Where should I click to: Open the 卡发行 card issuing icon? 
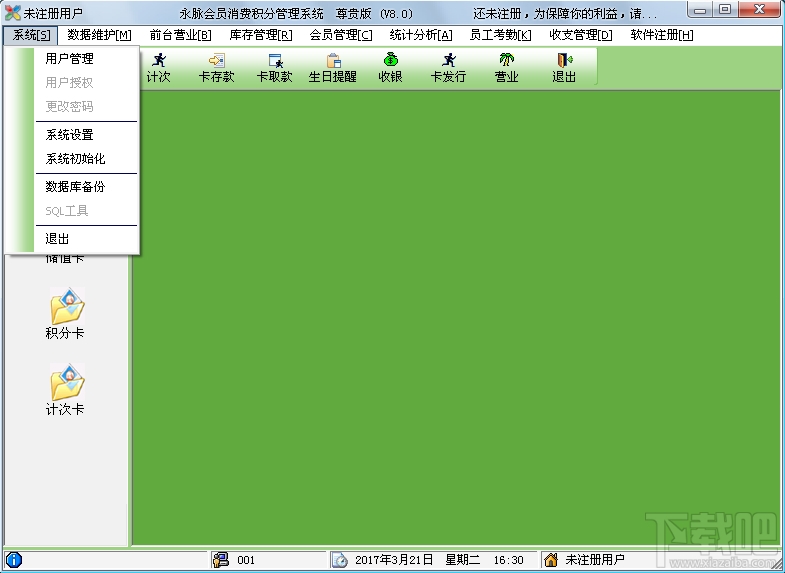pyautogui.click(x=449, y=60)
